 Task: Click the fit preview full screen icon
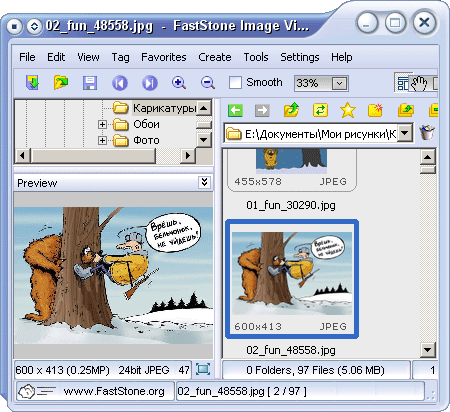203,369
